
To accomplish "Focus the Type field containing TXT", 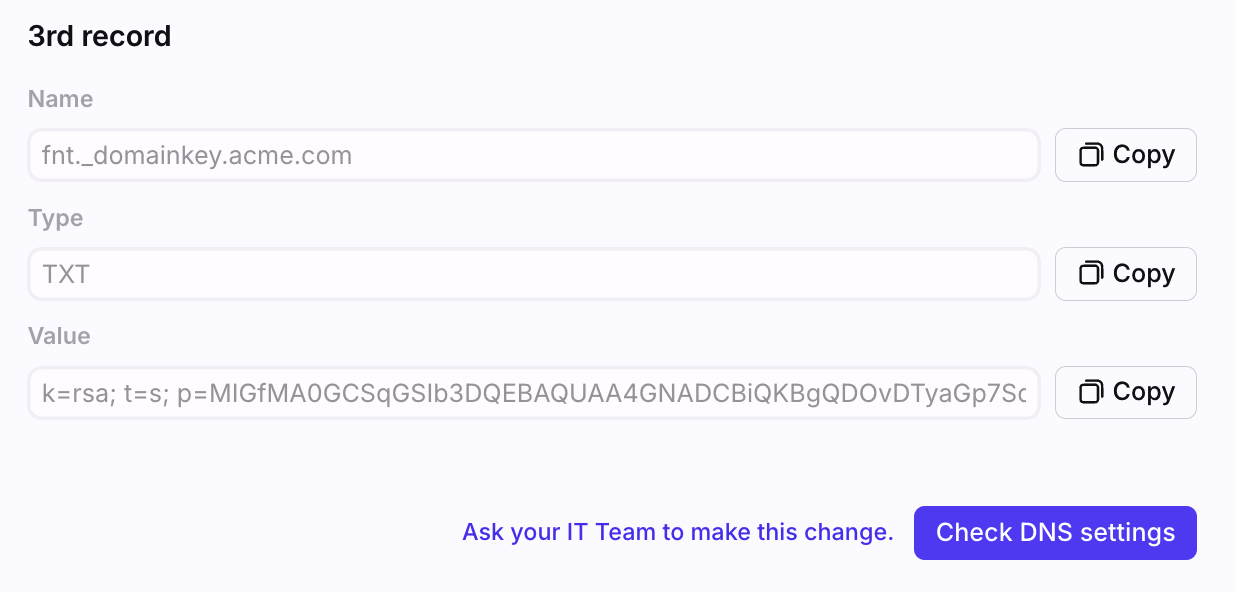I will [534, 274].
